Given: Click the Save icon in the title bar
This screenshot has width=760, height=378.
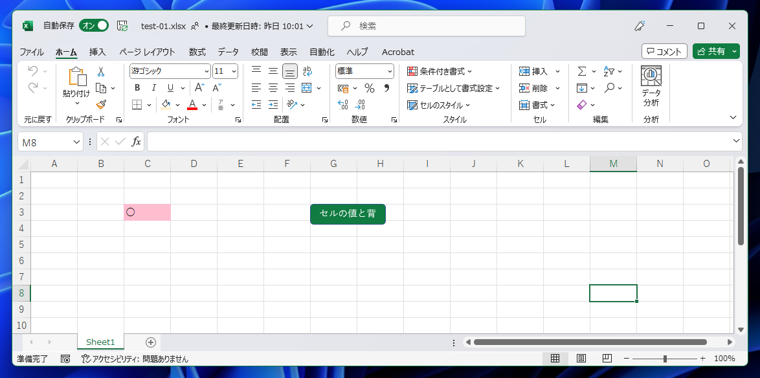Looking at the screenshot, I should click(x=123, y=26).
